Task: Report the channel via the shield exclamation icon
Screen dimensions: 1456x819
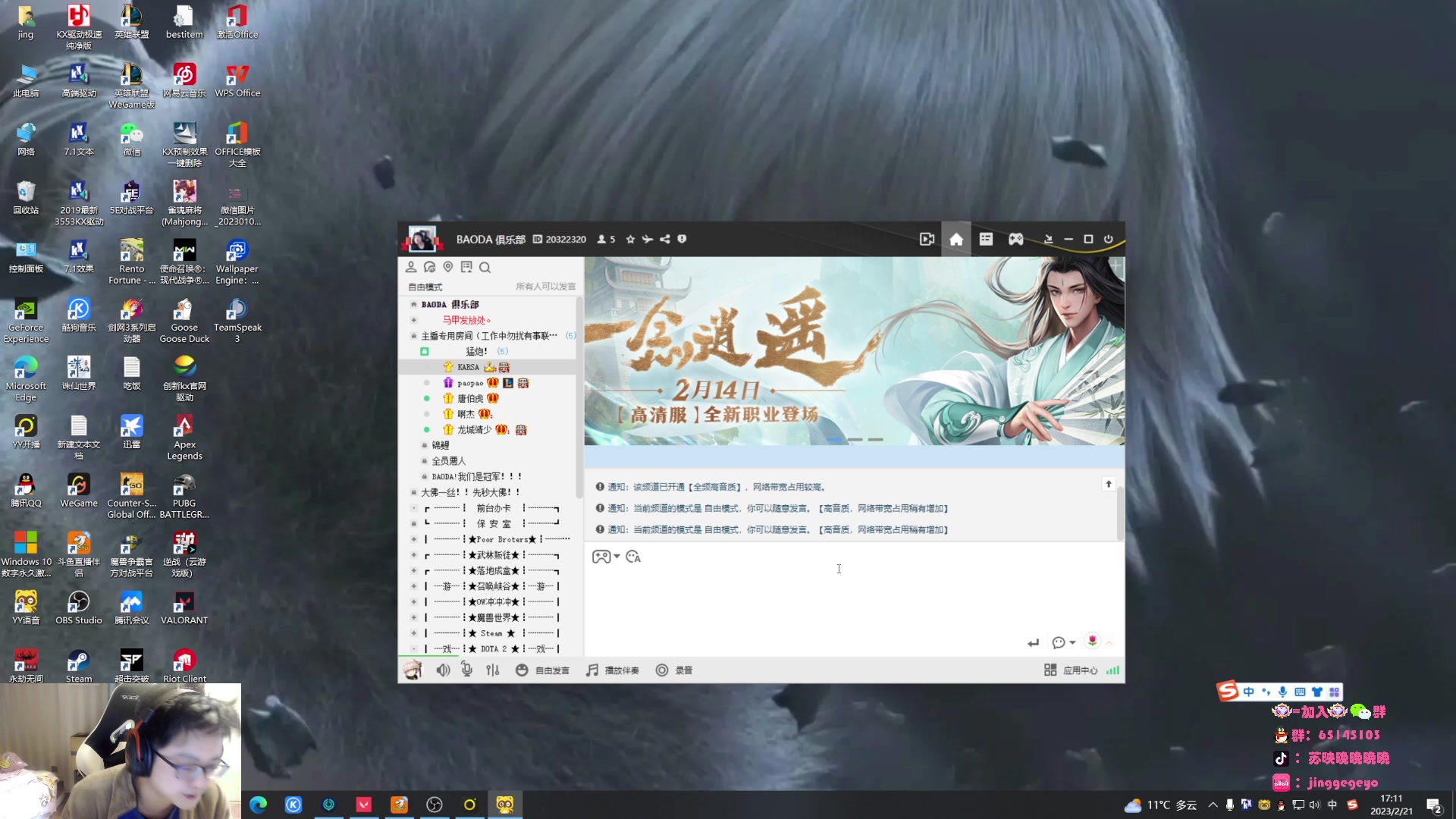Action: (682, 239)
